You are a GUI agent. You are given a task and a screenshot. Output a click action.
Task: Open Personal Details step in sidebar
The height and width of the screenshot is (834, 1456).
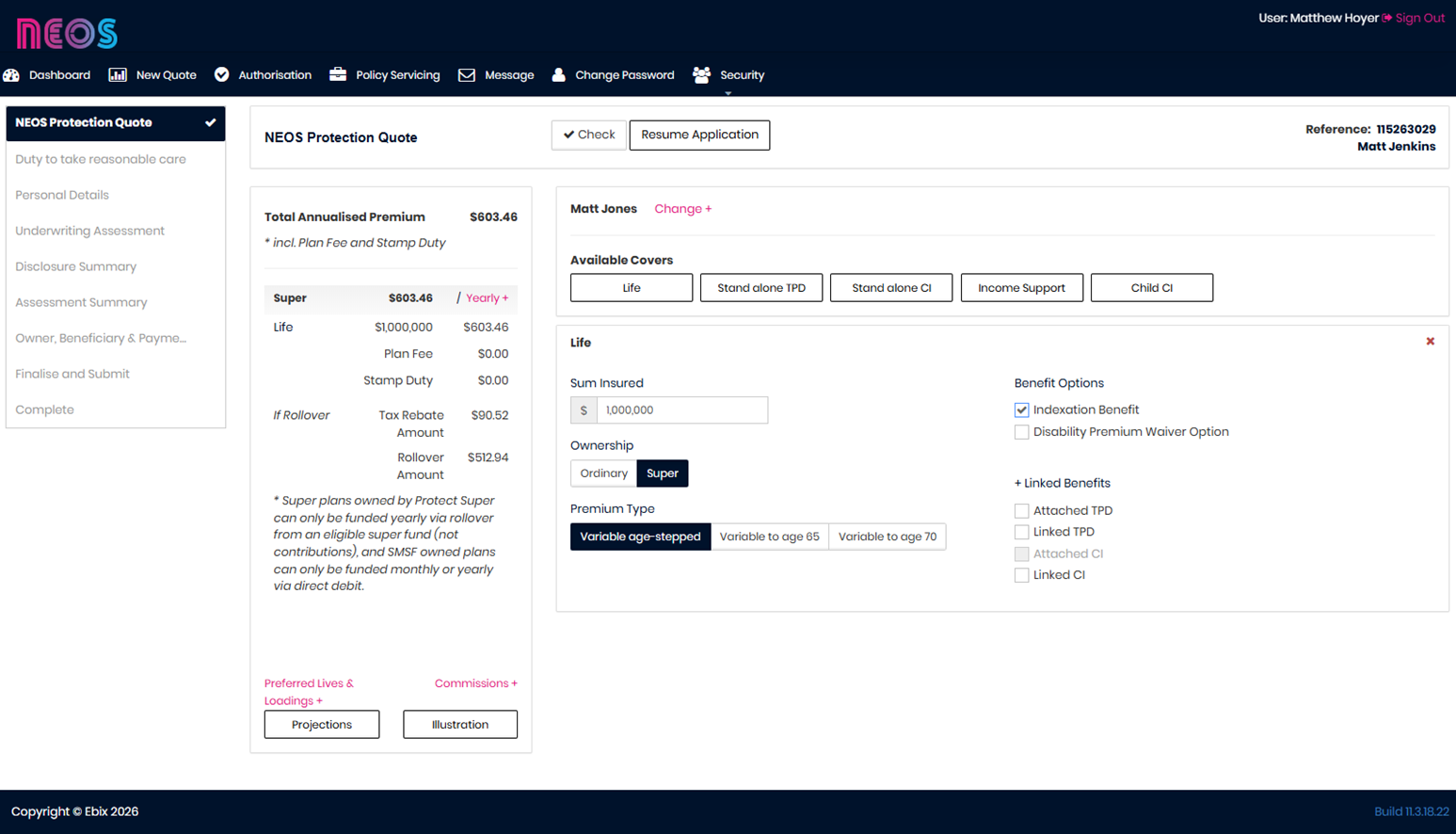point(62,195)
